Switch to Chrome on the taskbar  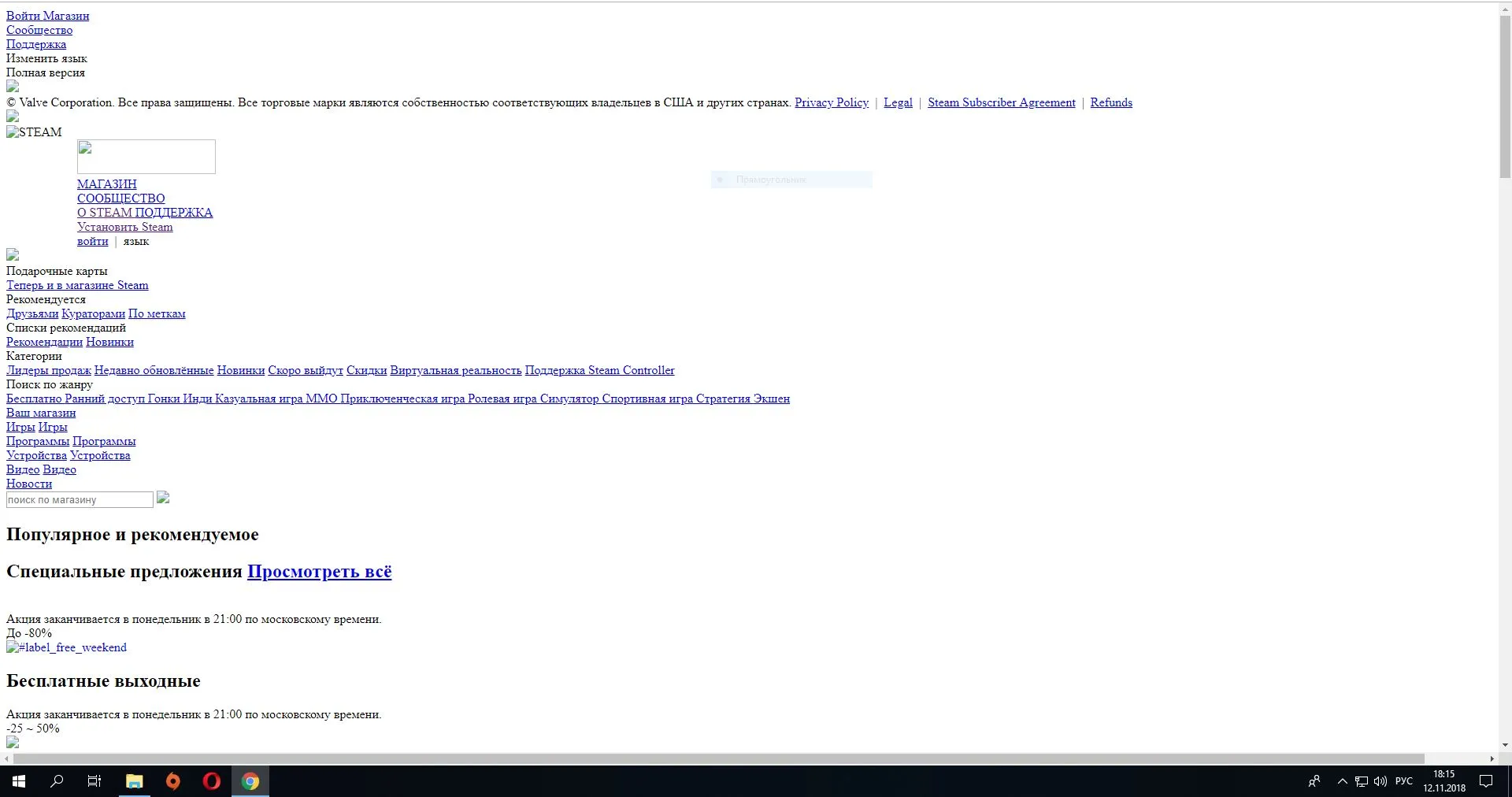[x=250, y=781]
